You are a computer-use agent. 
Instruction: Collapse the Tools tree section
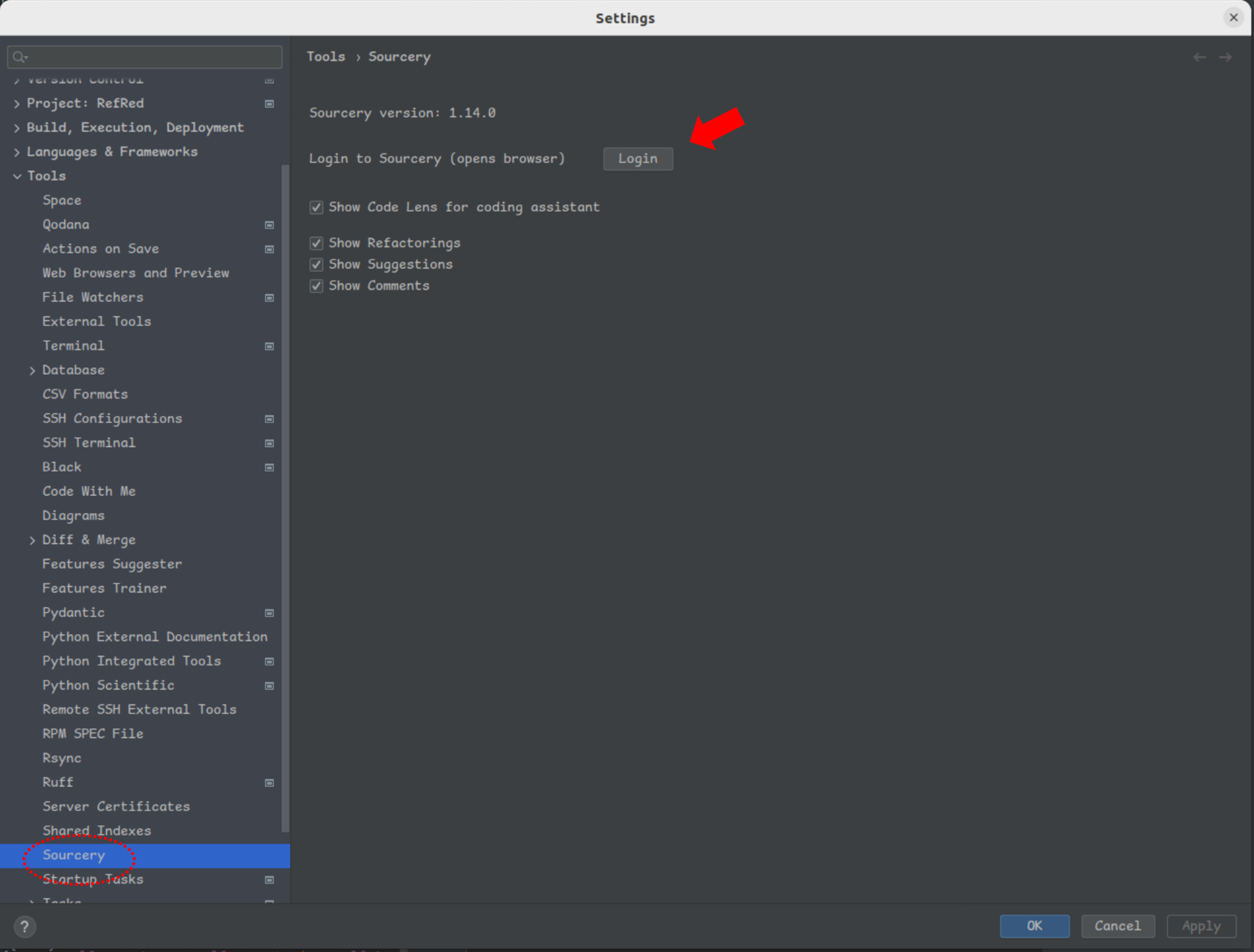click(16, 176)
